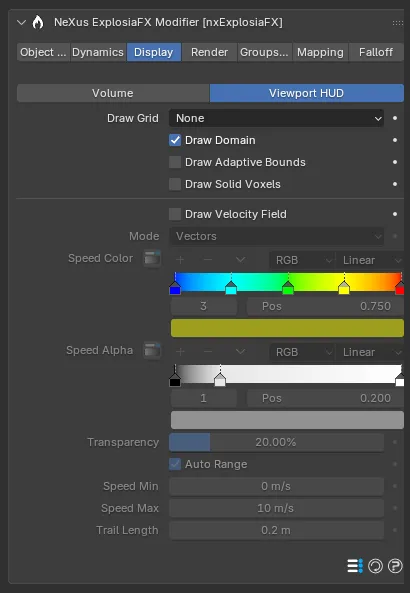Click animate dot for Draw Solid Voxels
Viewport: 410px width, 593px height.
[395, 184]
